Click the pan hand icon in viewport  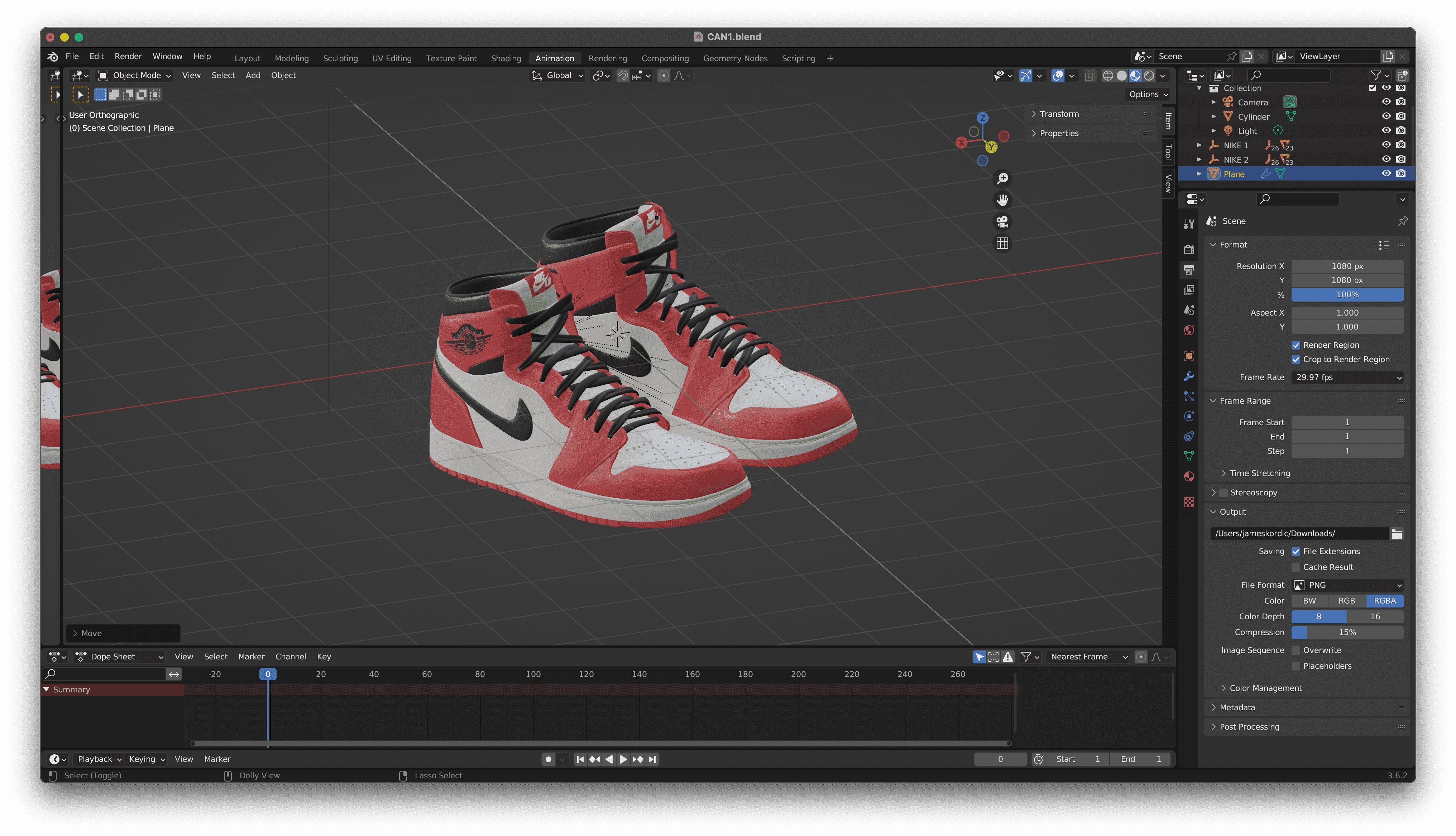pyautogui.click(x=1002, y=200)
